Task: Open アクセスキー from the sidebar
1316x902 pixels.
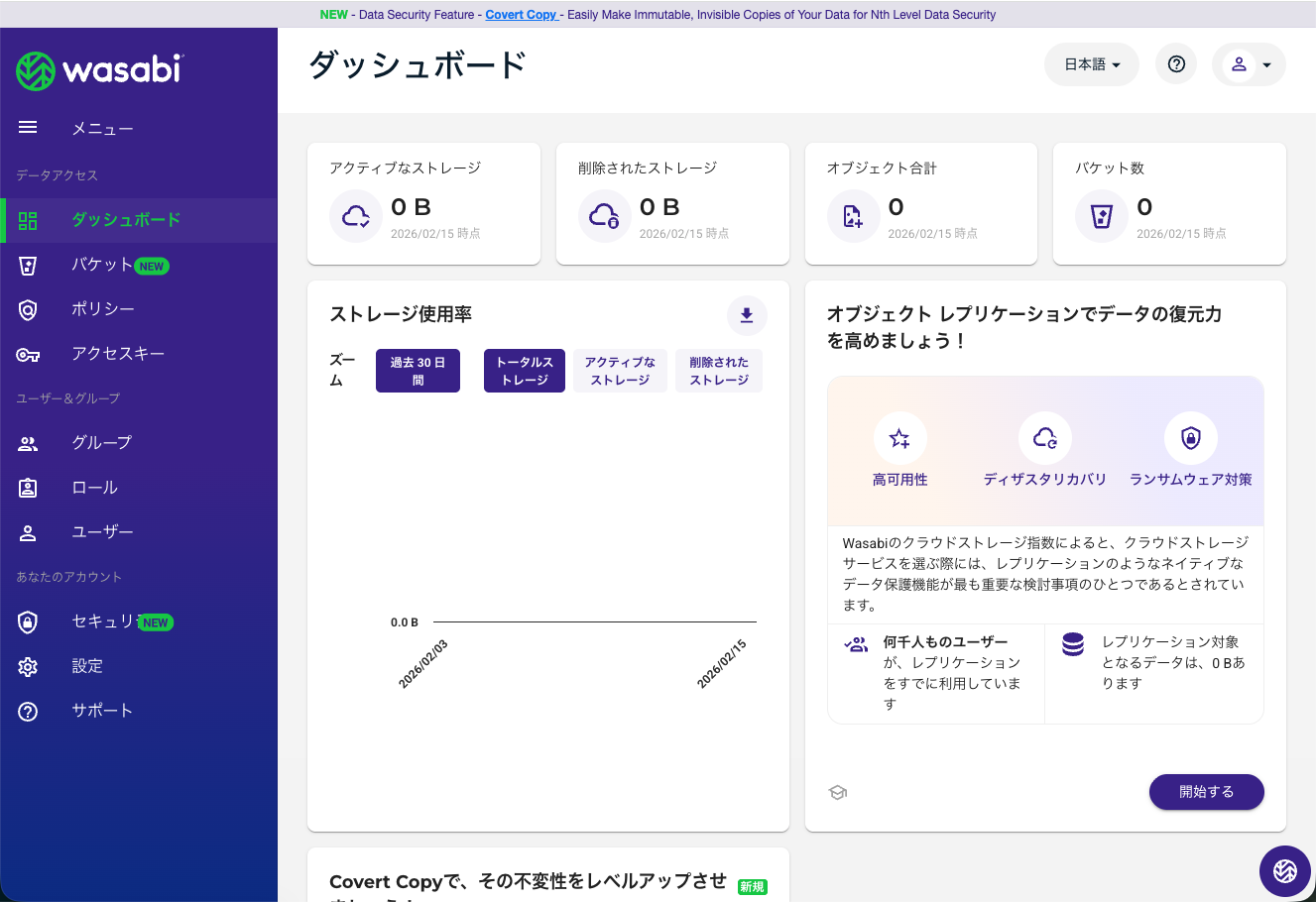Action: pyautogui.click(x=118, y=354)
